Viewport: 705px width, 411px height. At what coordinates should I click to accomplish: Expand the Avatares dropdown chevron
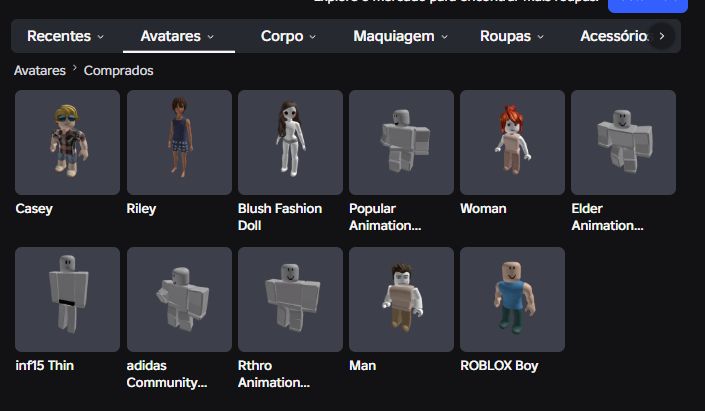[210, 37]
